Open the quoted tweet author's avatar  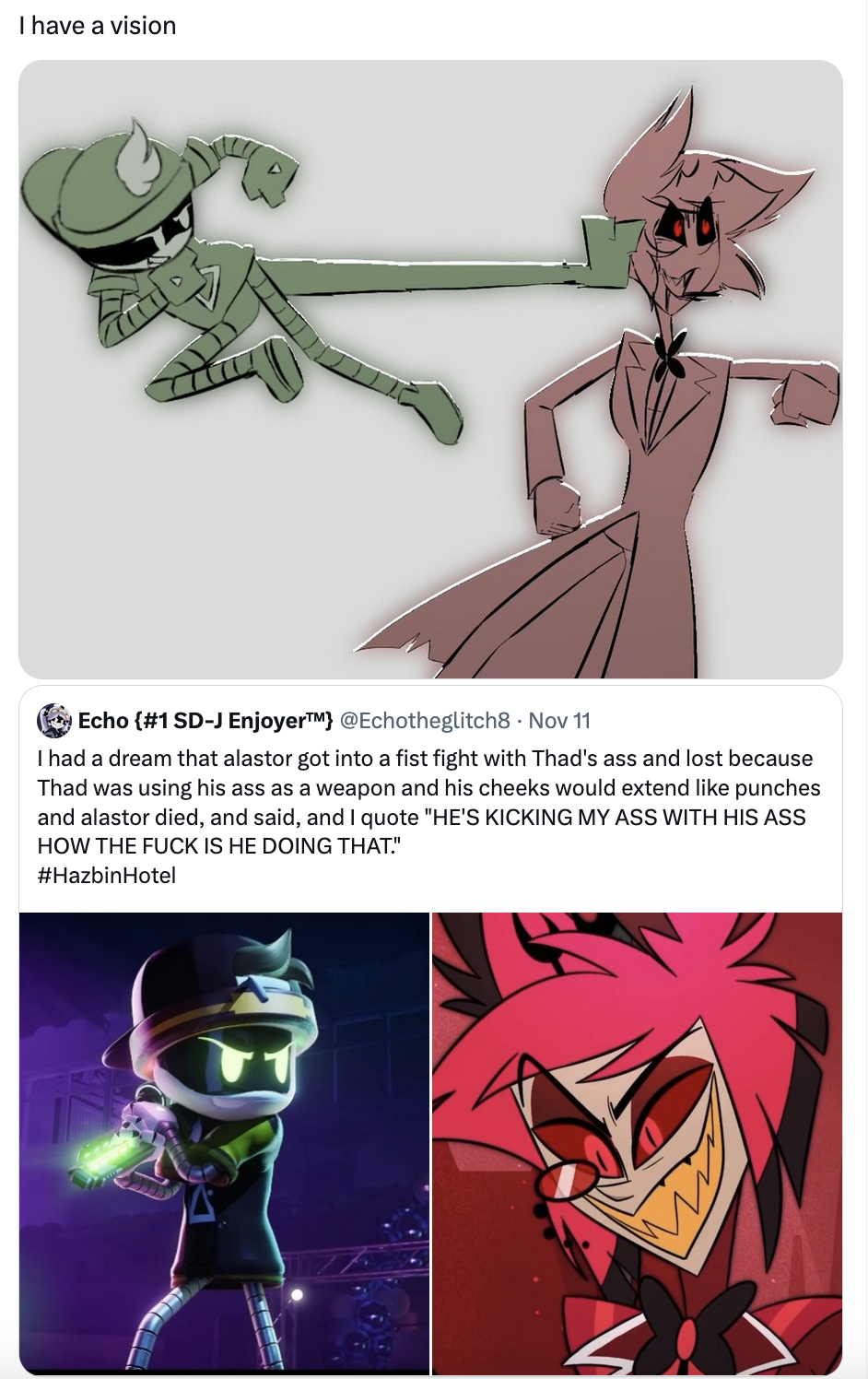click(x=54, y=721)
